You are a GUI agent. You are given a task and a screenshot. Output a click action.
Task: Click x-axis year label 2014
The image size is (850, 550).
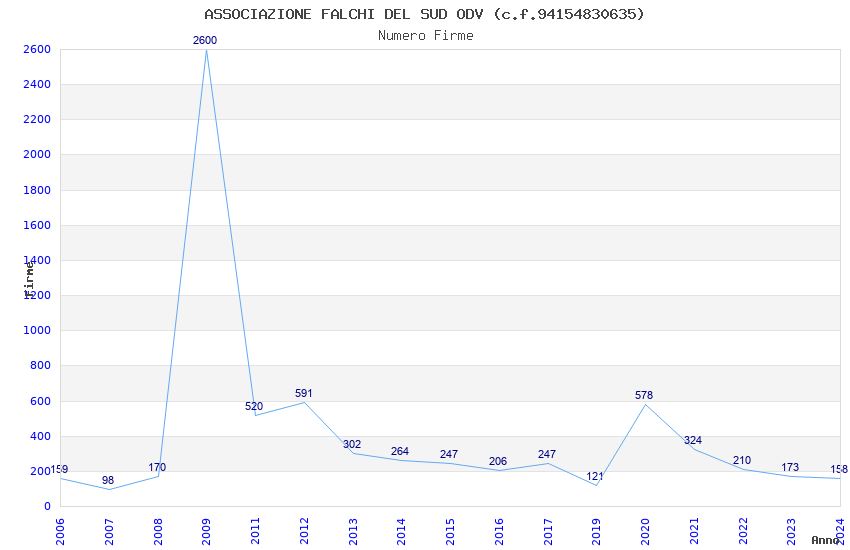402,532
